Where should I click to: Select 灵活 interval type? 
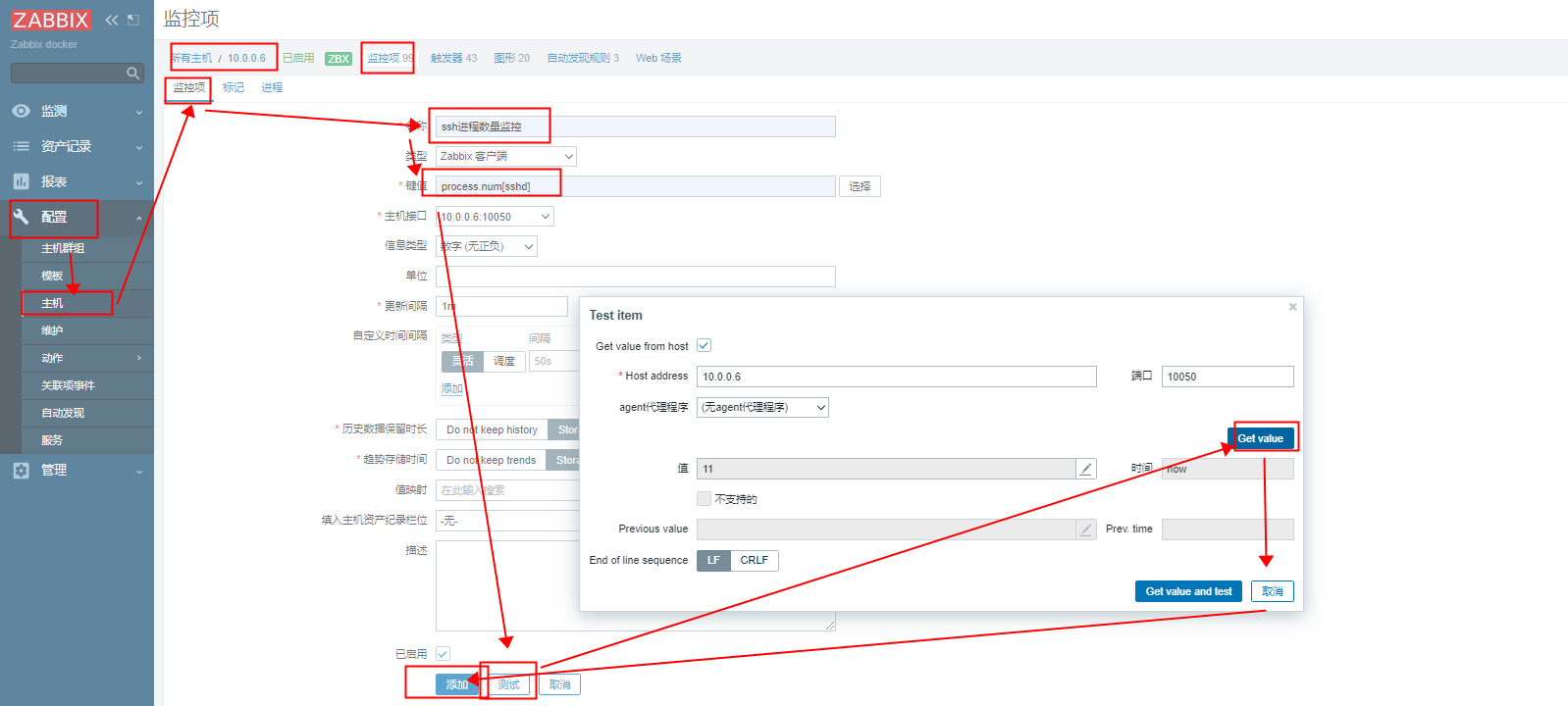point(462,361)
